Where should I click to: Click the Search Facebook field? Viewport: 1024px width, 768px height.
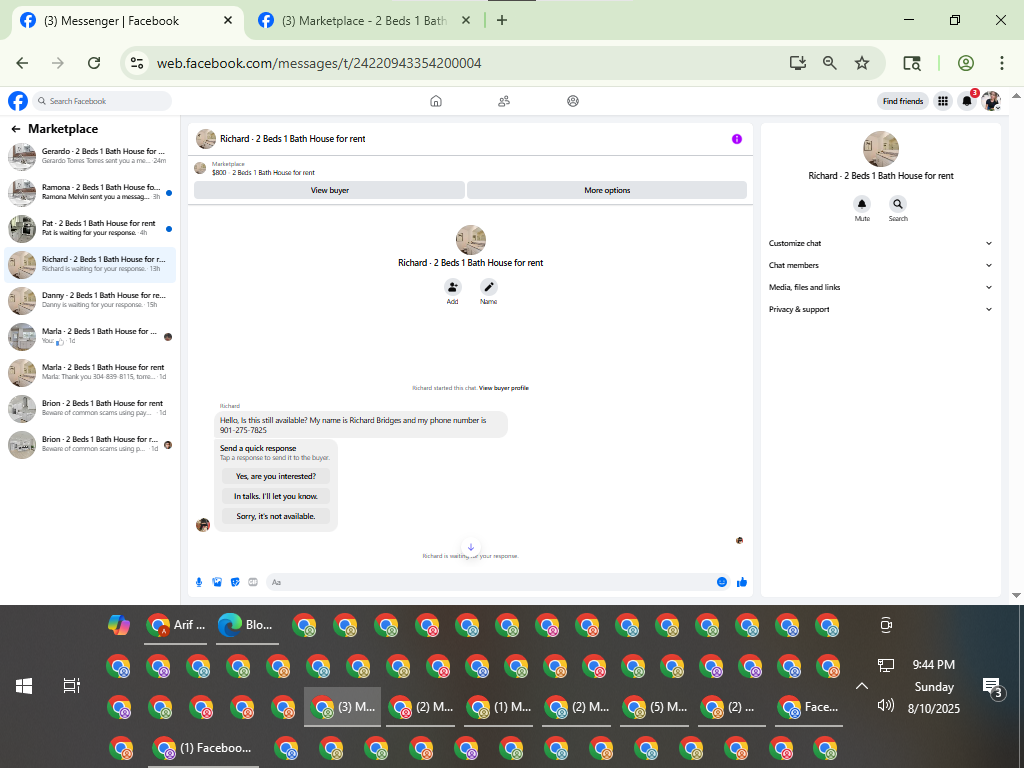point(102,101)
